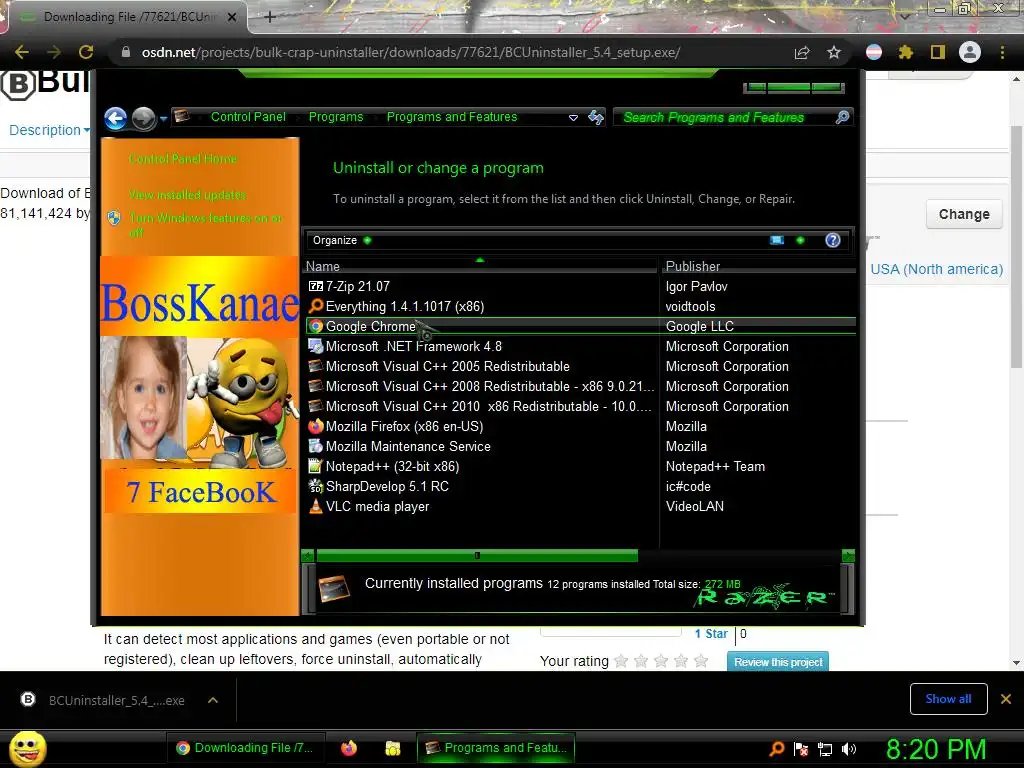Click the Explorer forward arrow button
This screenshot has height=768, width=1024.
point(143,118)
